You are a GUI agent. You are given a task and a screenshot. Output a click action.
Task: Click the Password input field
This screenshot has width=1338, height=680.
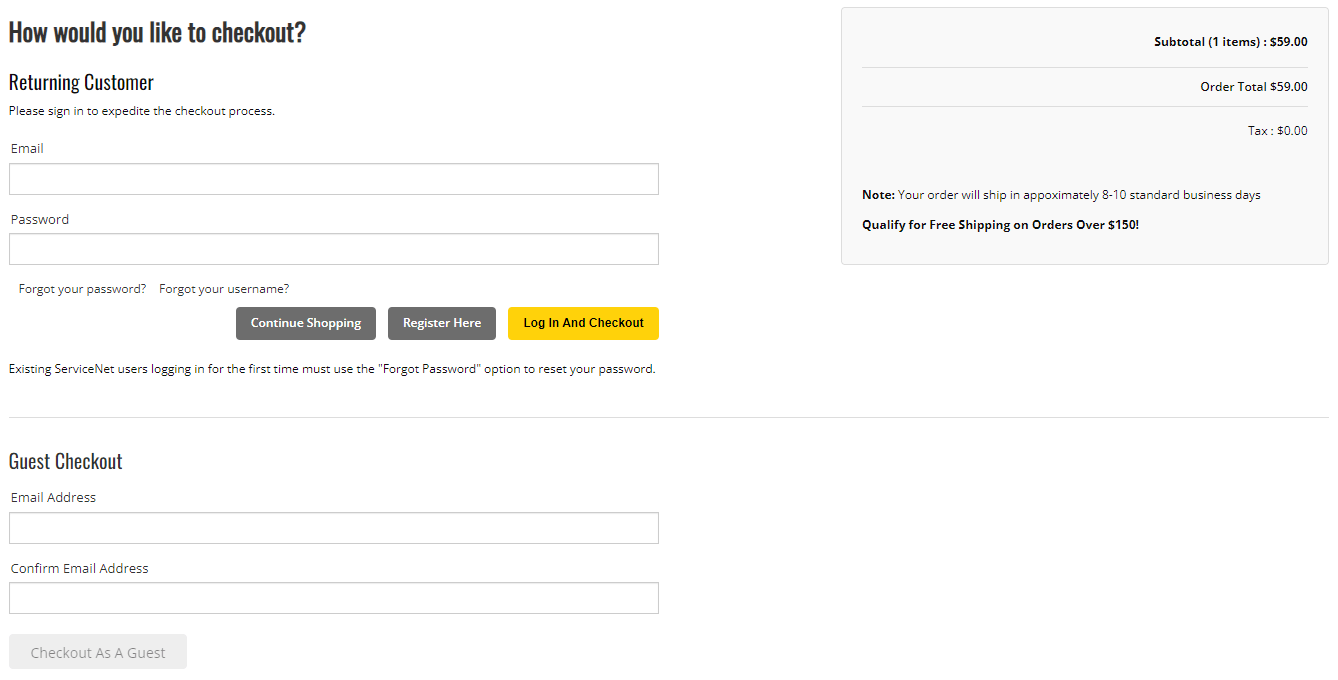pos(333,248)
